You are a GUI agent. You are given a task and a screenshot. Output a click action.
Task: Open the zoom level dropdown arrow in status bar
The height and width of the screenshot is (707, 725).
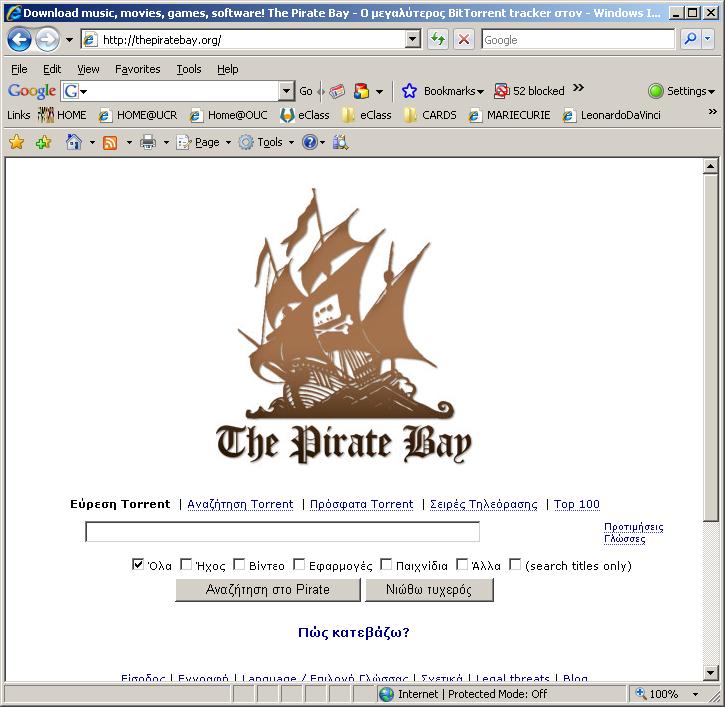click(695, 694)
